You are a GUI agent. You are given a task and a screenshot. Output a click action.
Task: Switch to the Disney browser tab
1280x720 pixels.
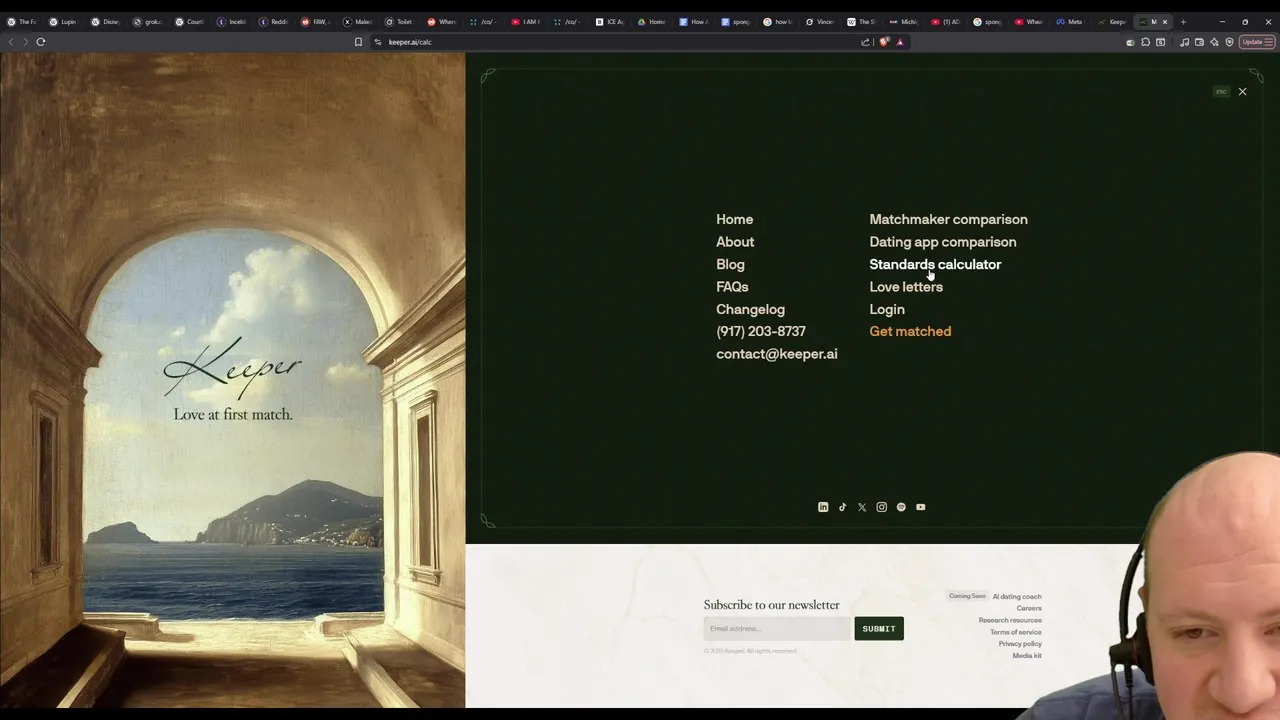pyautogui.click(x=104, y=22)
